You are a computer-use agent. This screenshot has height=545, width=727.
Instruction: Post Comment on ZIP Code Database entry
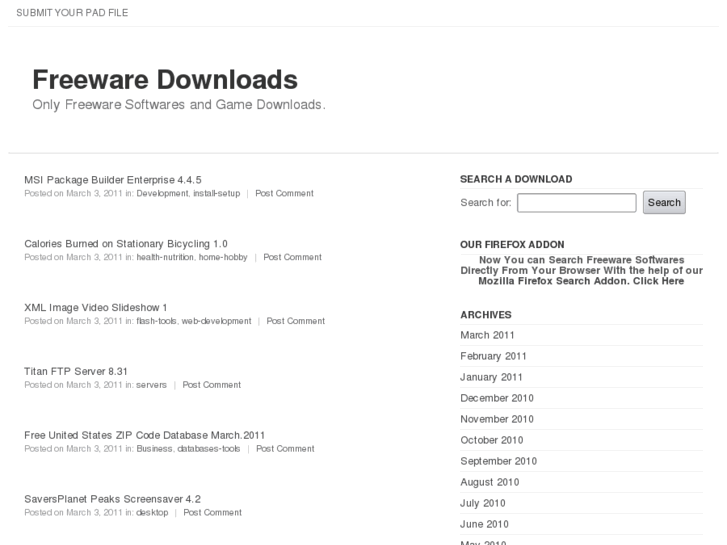285,449
